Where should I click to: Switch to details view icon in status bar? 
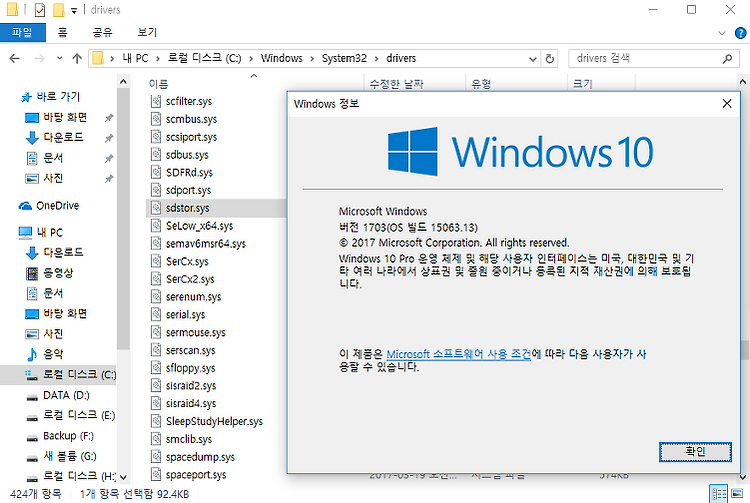point(719,493)
